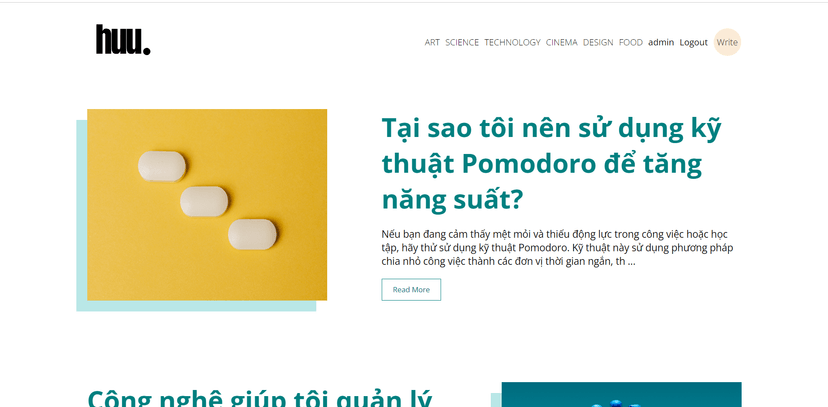This screenshot has height=407, width=828.
Task: Browse the CINEMA category
Action: [x=562, y=42]
